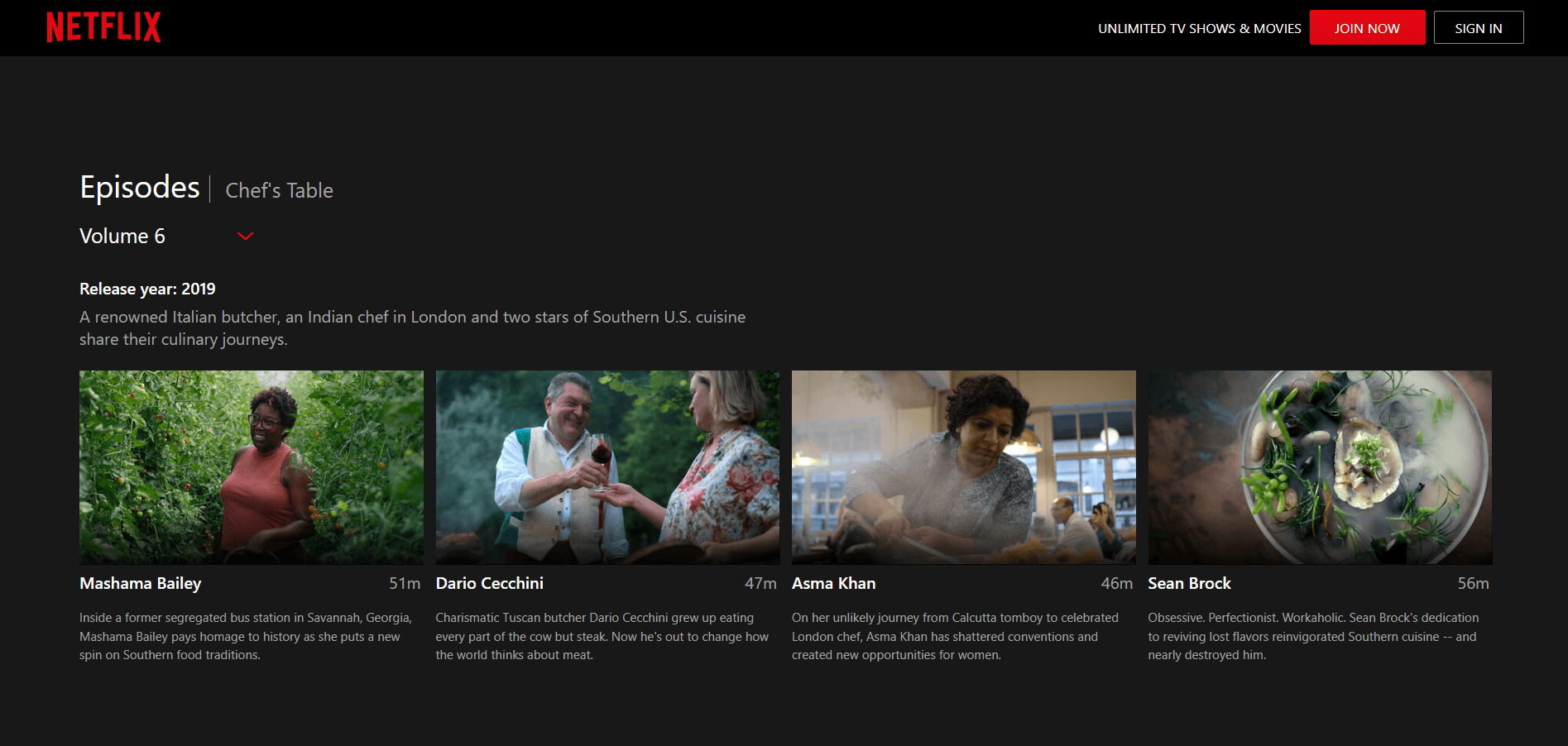The width and height of the screenshot is (1568, 746).
Task: Click the UNLIMITED TV SHOWS & MOVIES text
Action: point(1199,29)
